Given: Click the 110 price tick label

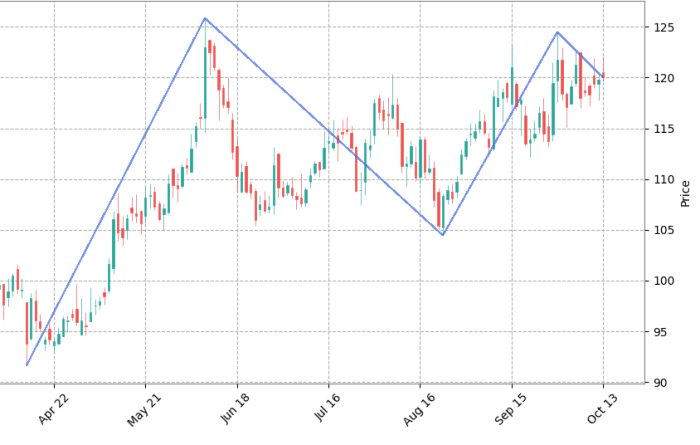Looking at the screenshot, I should 664,180.
